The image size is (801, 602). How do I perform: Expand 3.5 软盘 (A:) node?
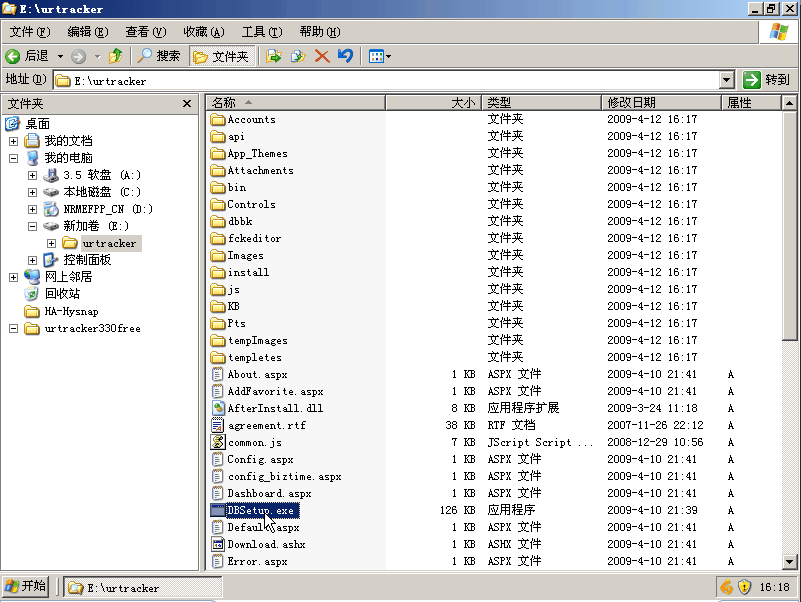(32, 175)
